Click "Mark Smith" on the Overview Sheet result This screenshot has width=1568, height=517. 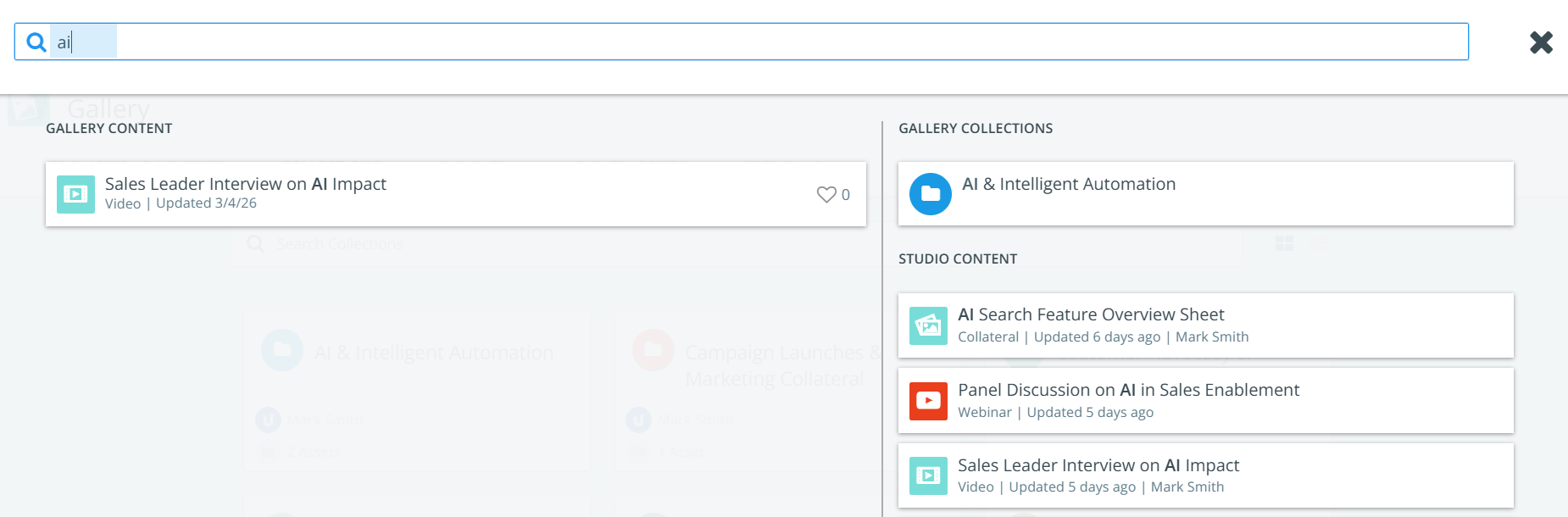tap(1212, 337)
